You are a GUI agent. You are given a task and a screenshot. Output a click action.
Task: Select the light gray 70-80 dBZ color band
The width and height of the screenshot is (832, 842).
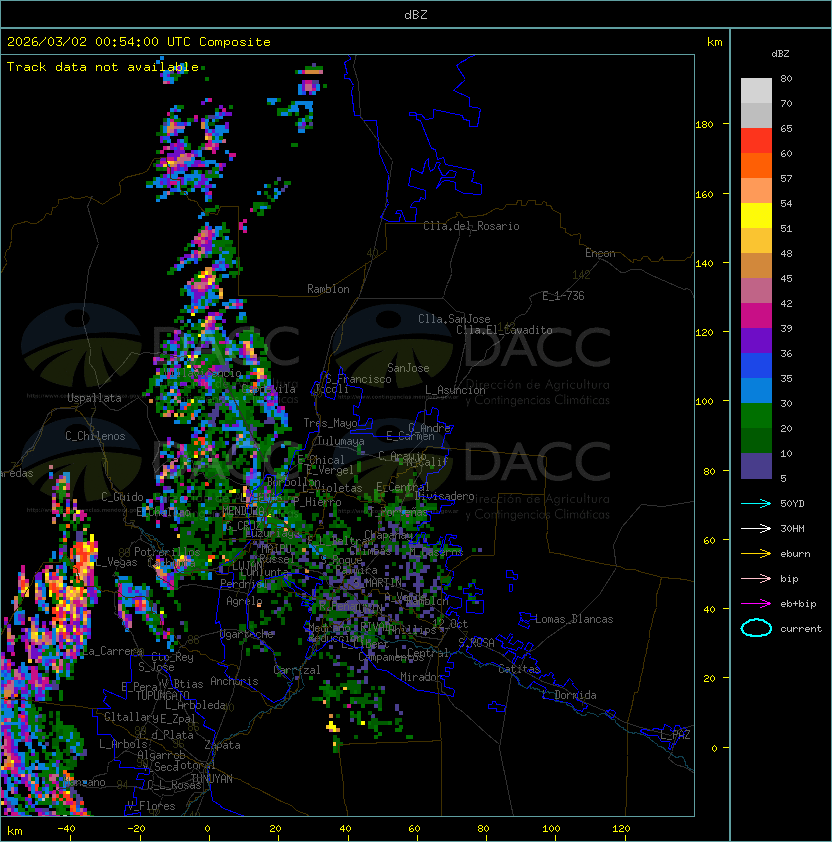tap(756, 91)
